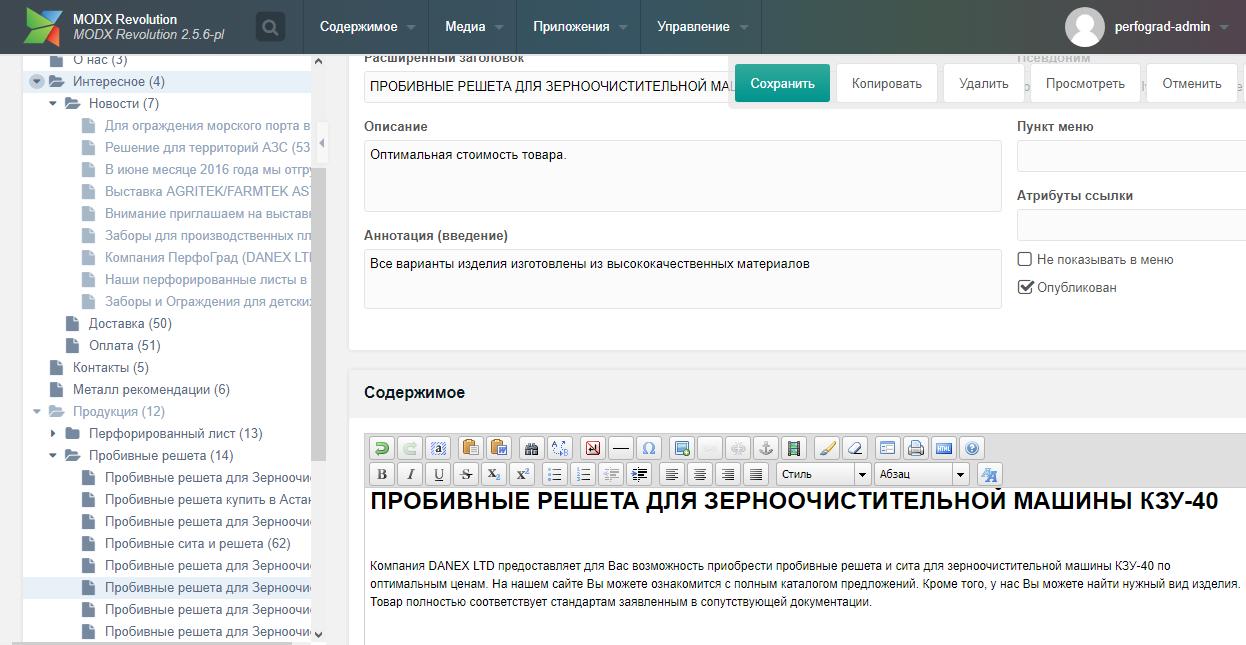The width and height of the screenshot is (1246, 645).
Task: Toggle Underline formatting
Action: (438, 474)
